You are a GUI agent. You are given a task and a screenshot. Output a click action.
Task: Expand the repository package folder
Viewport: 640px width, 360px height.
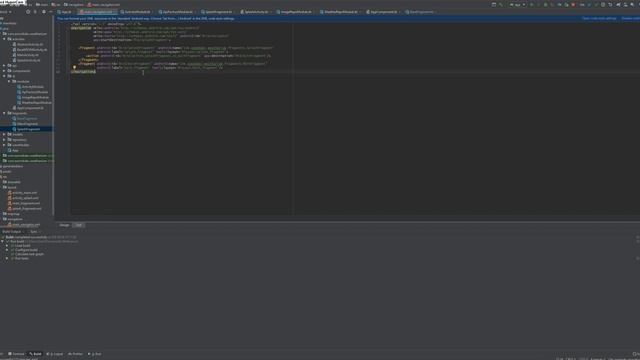pos(4,140)
